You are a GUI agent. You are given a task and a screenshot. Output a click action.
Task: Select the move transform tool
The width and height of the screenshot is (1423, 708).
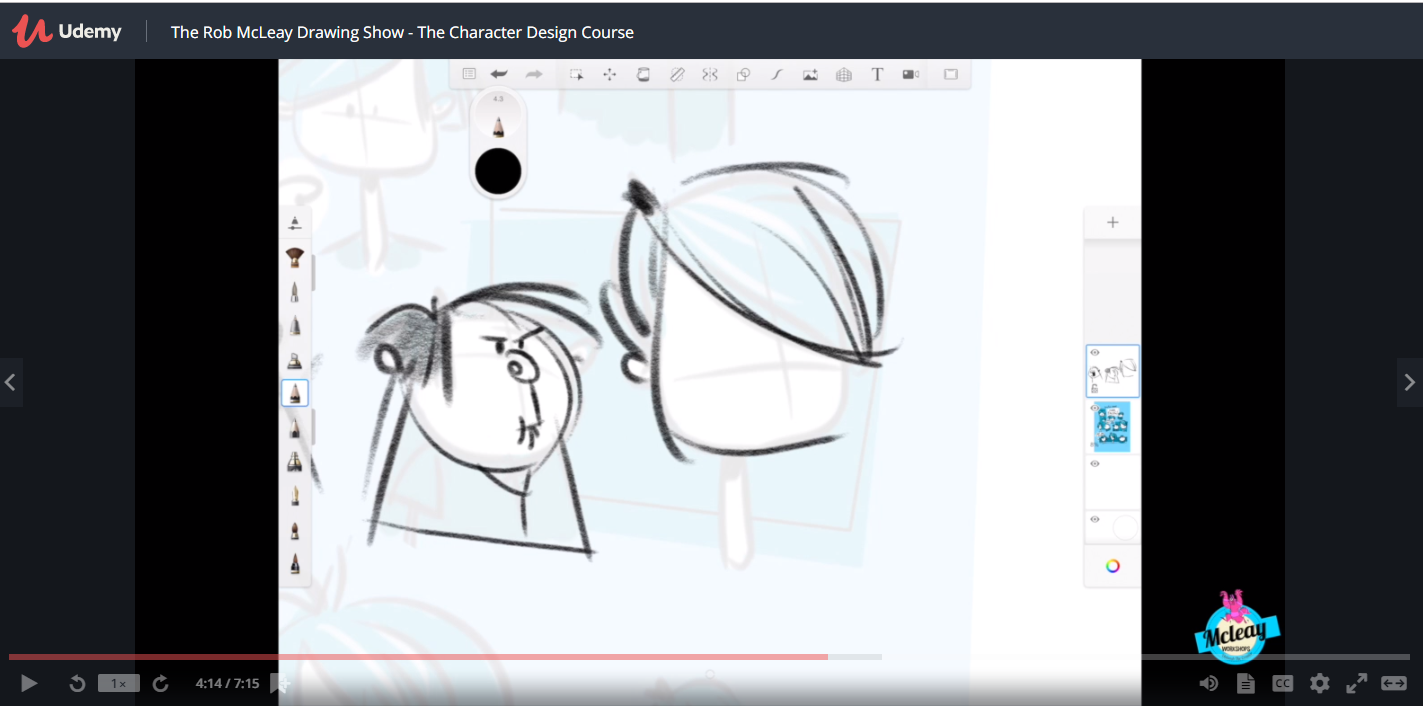[x=609, y=74]
